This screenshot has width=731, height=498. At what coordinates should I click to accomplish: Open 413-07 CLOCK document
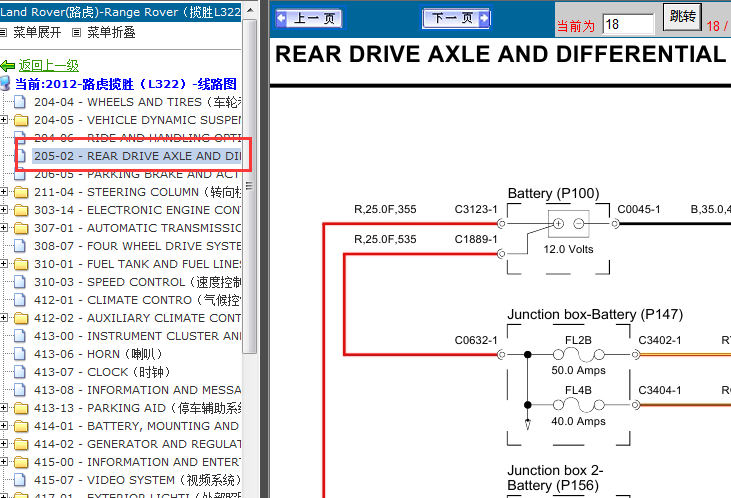pos(102,372)
